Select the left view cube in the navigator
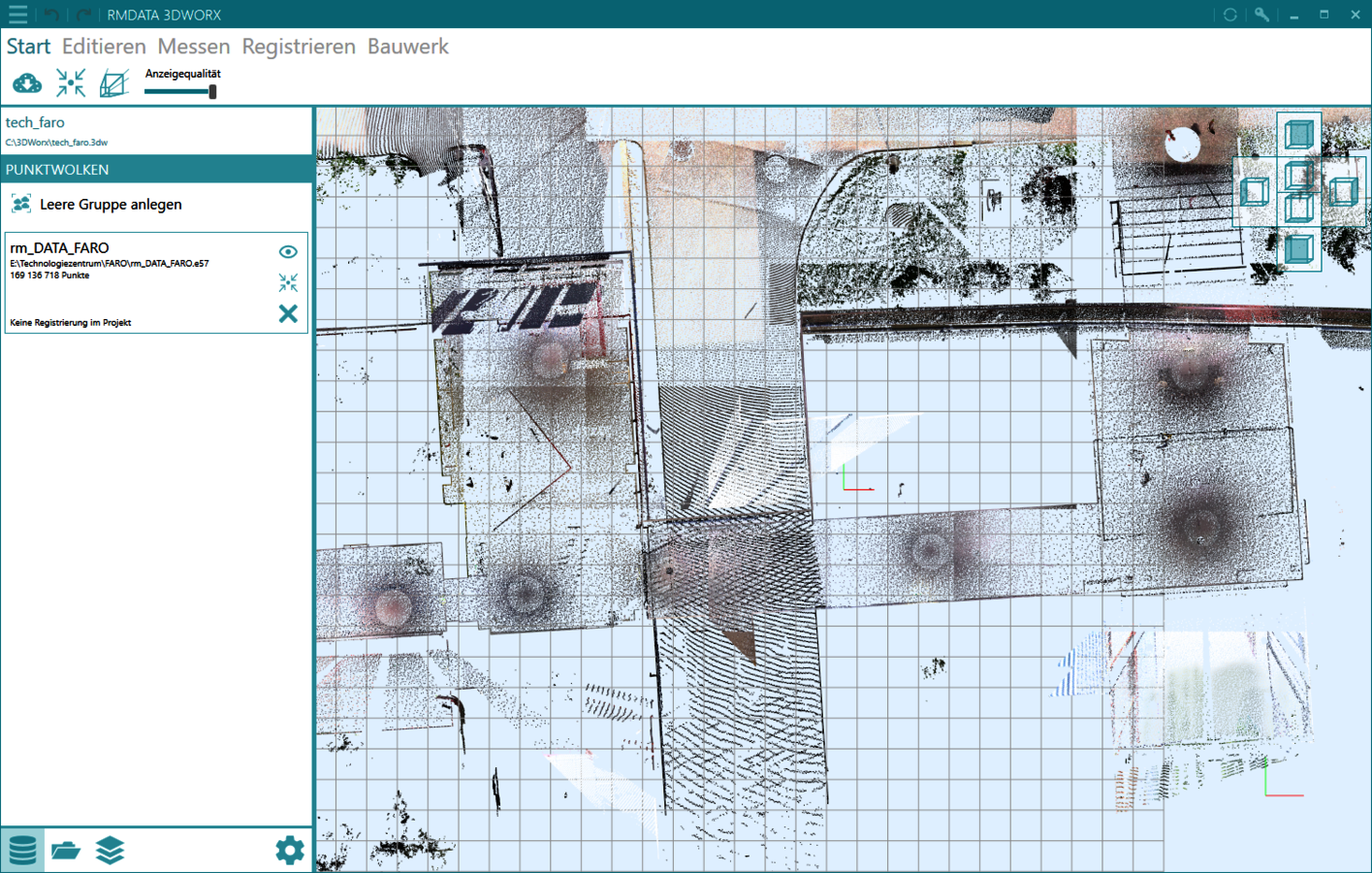 pos(1255,191)
